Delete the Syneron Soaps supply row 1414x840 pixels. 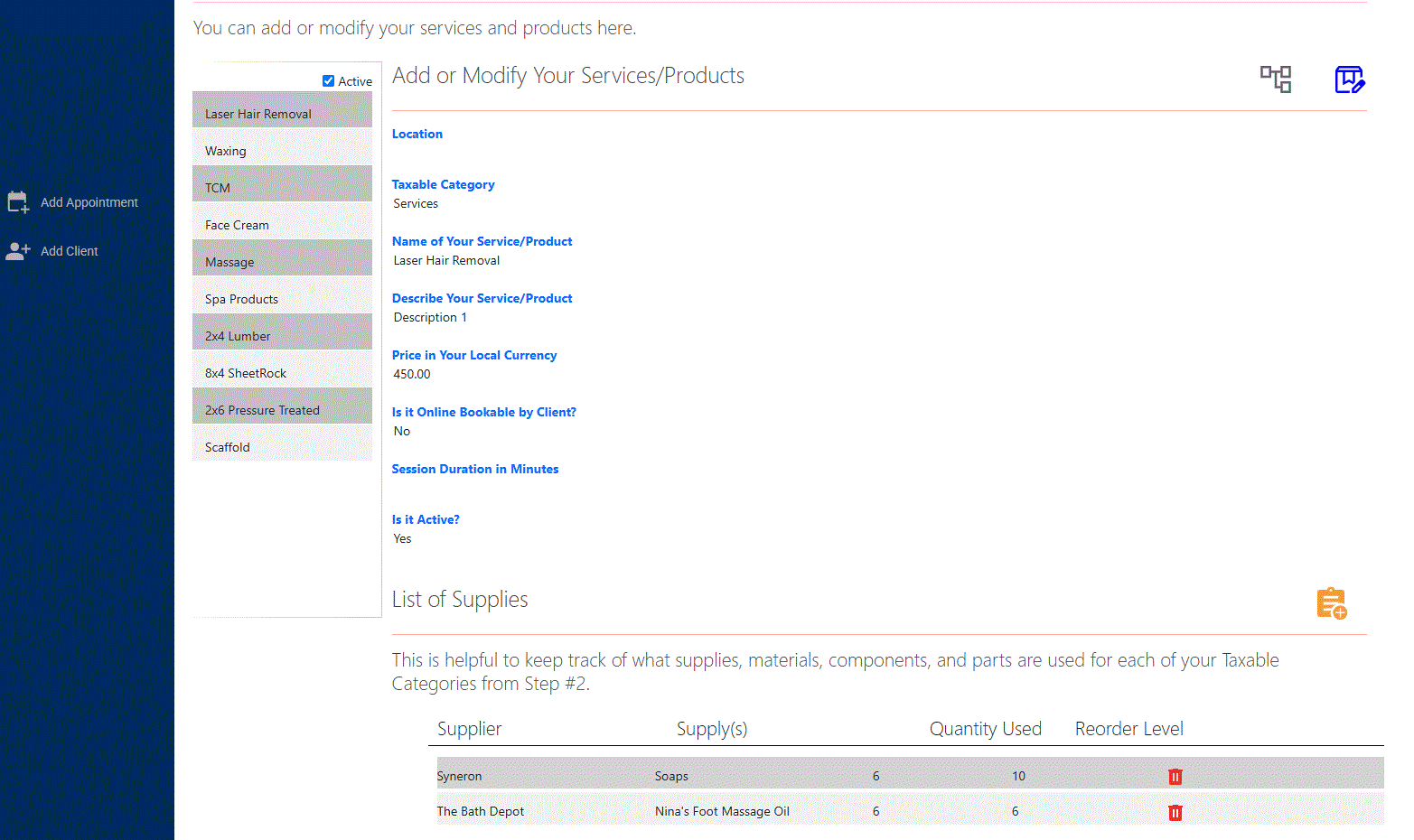(1175, 777)
